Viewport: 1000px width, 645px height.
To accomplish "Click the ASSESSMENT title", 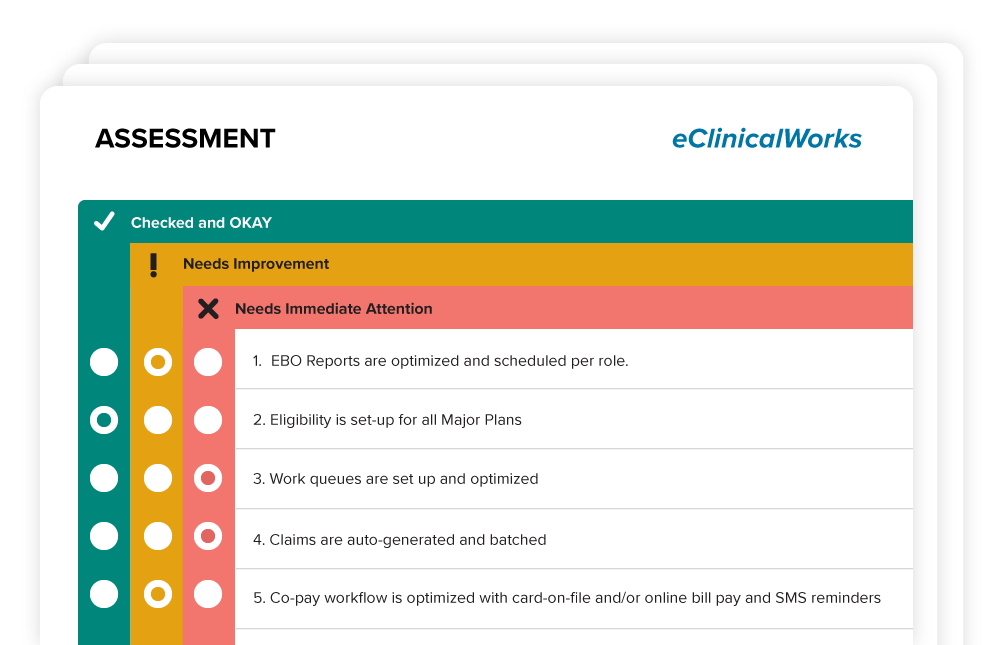I will pyautogui.click(x=185, y=138).
